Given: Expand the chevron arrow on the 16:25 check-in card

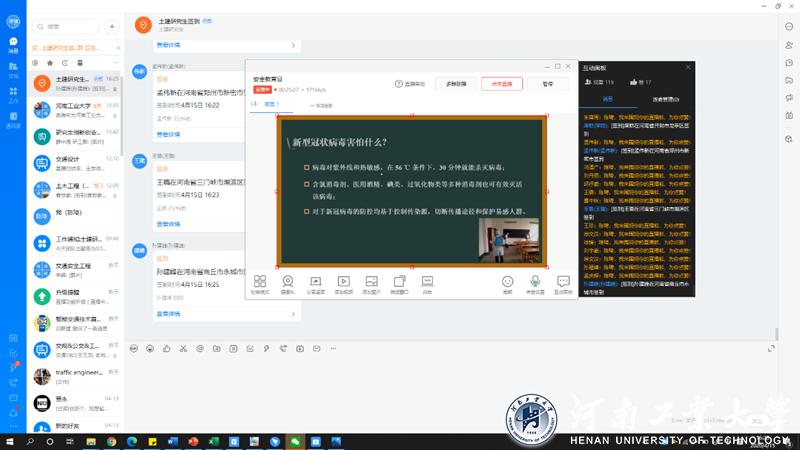Looking at the screenshot, I should (293, 314).
